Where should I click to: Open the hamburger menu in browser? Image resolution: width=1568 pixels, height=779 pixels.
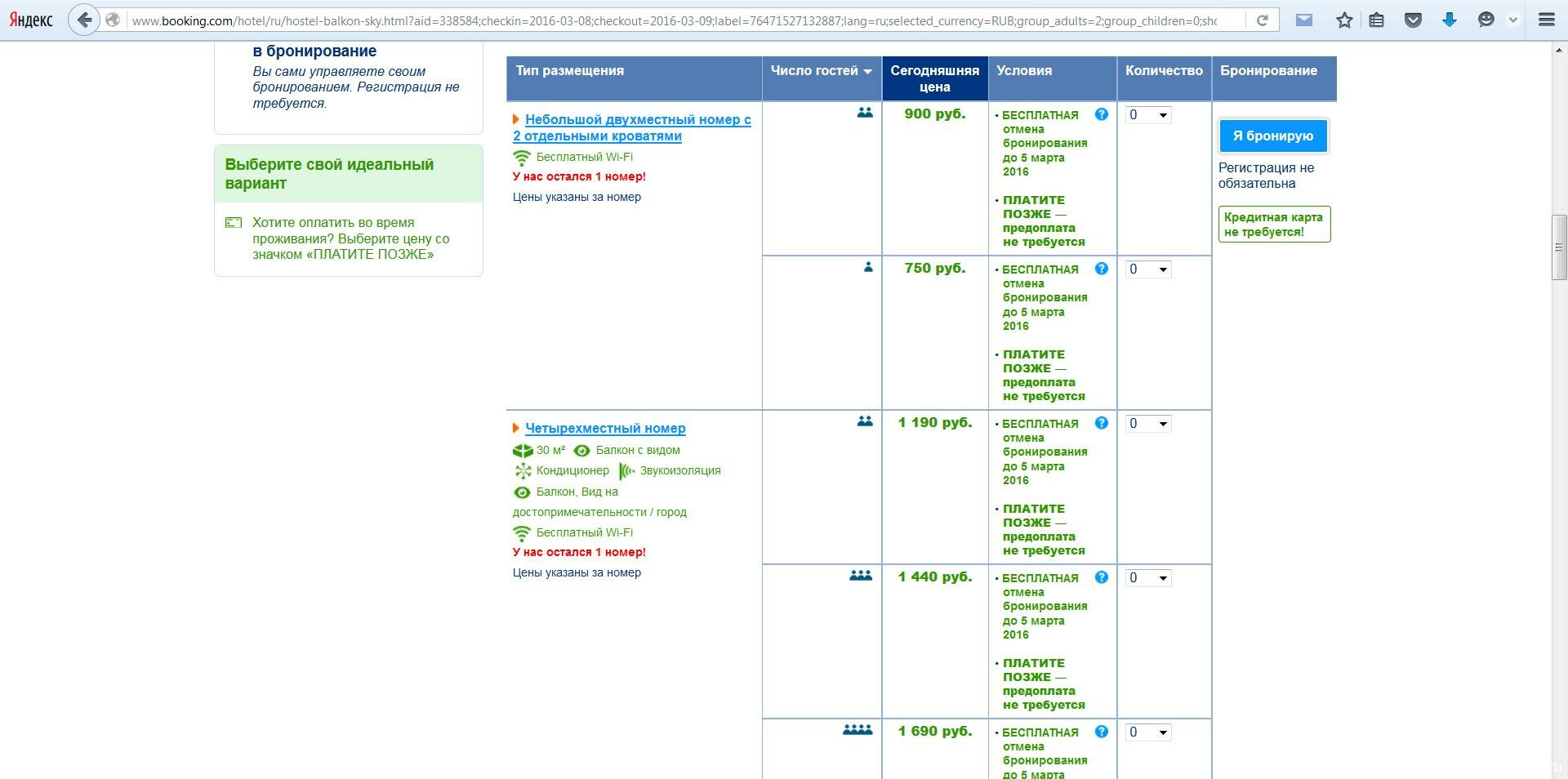click(1546, 20)
